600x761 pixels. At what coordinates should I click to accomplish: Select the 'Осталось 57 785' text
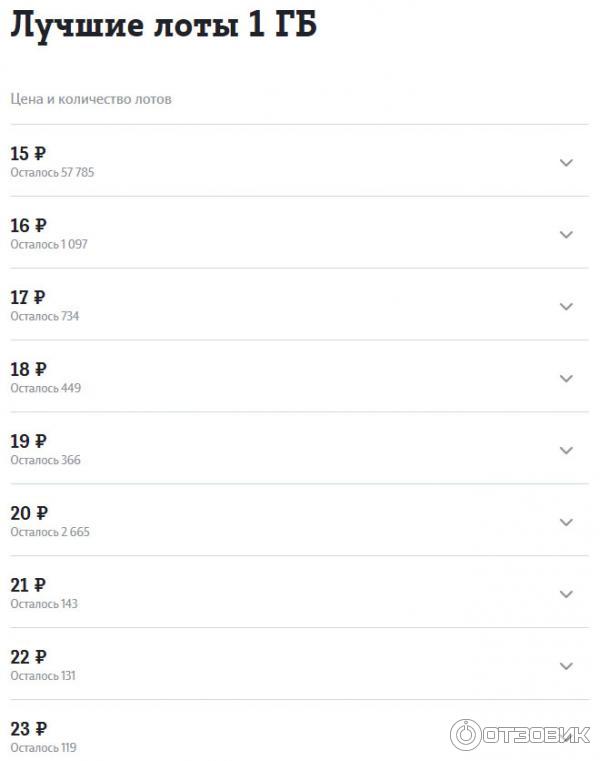(x=52, y=172)
